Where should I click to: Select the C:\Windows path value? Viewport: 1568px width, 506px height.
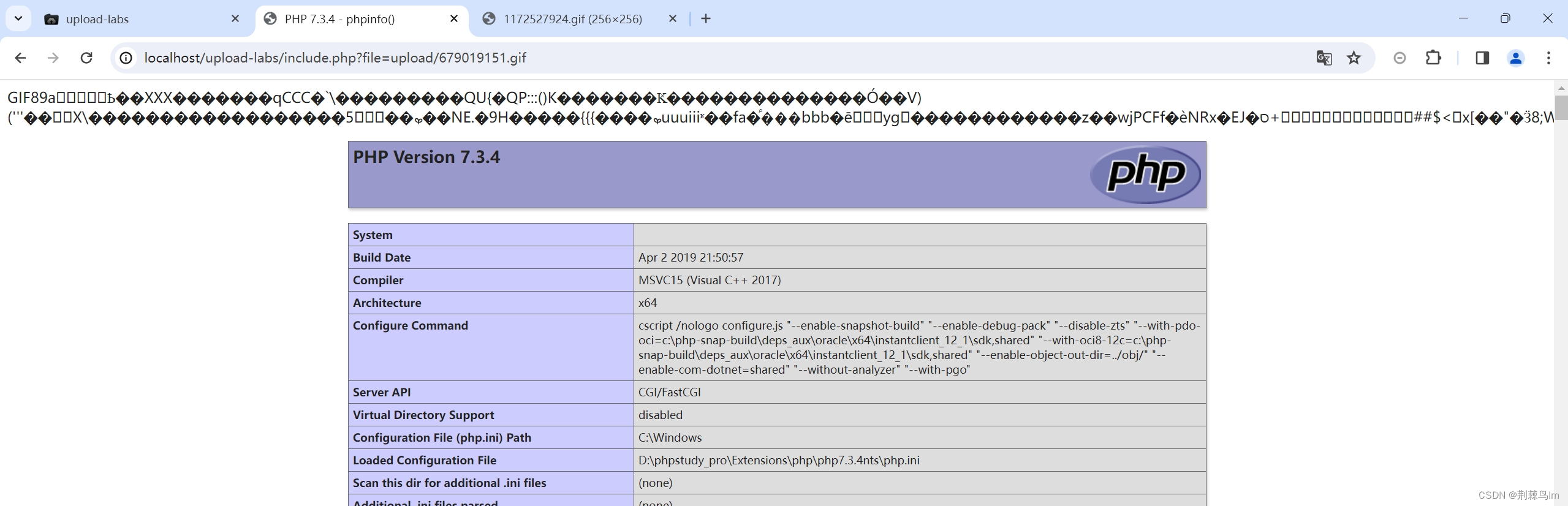(670, 437)
